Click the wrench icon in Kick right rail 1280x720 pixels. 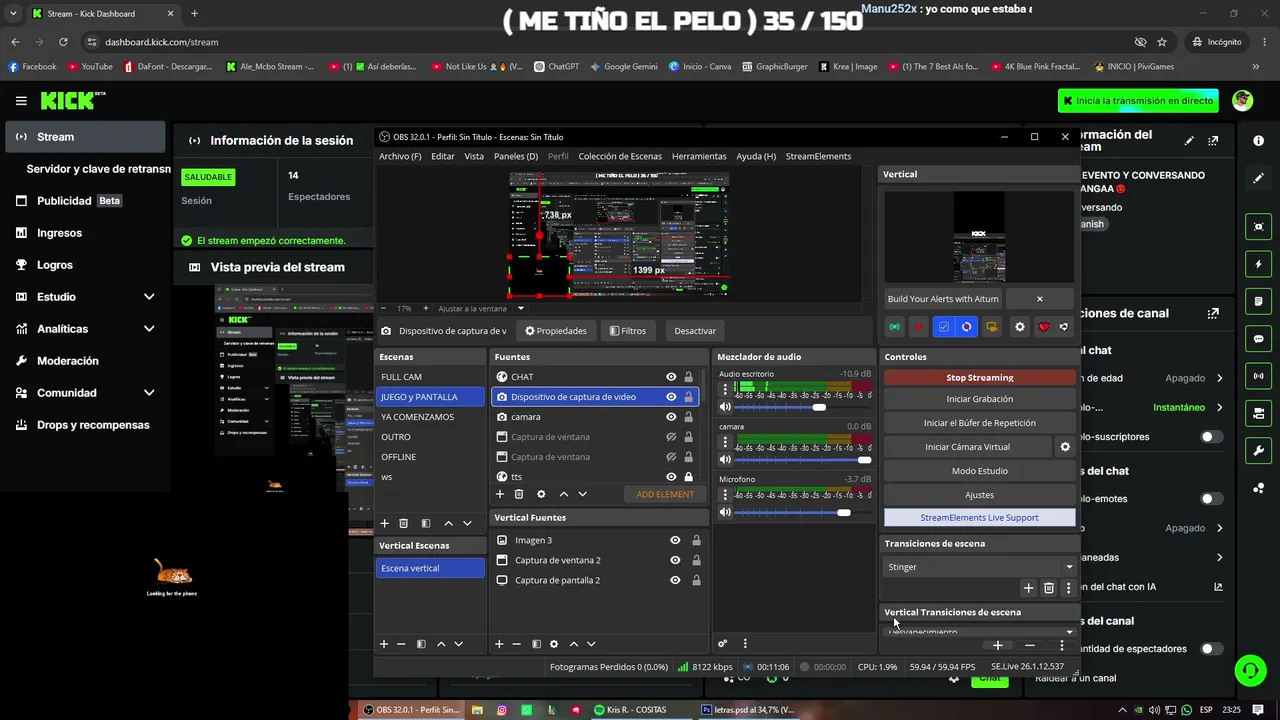[1259, 451]
